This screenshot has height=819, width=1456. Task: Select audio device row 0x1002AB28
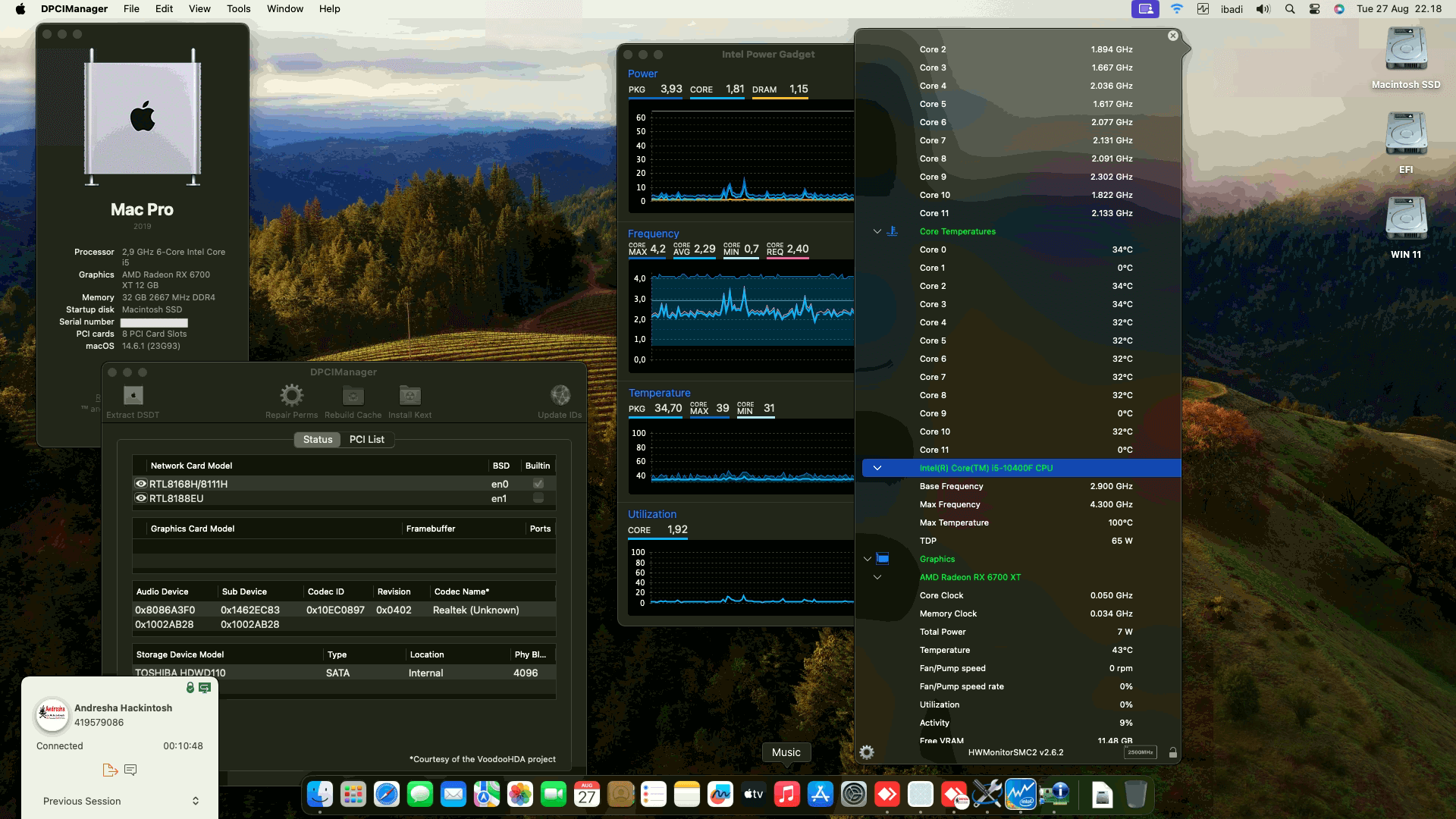click(x=344, y=624)
